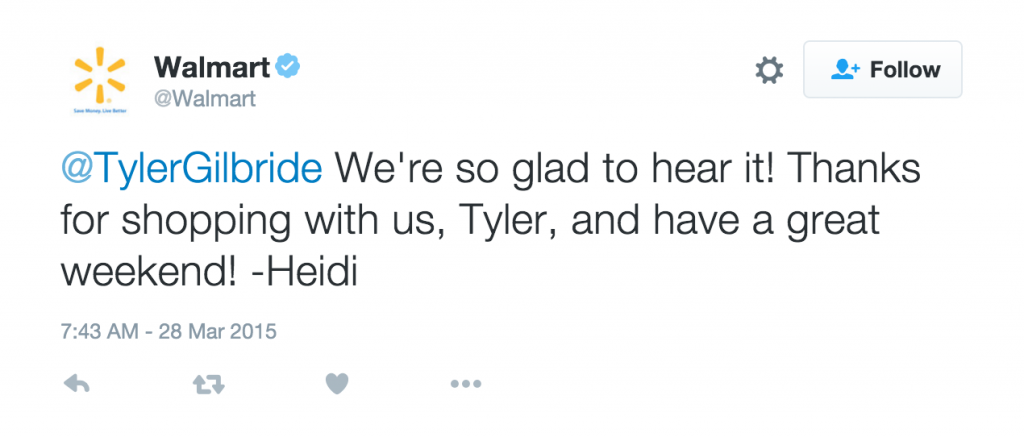
Task: Open the Walmart display name profile link
Action: point(210,67)
